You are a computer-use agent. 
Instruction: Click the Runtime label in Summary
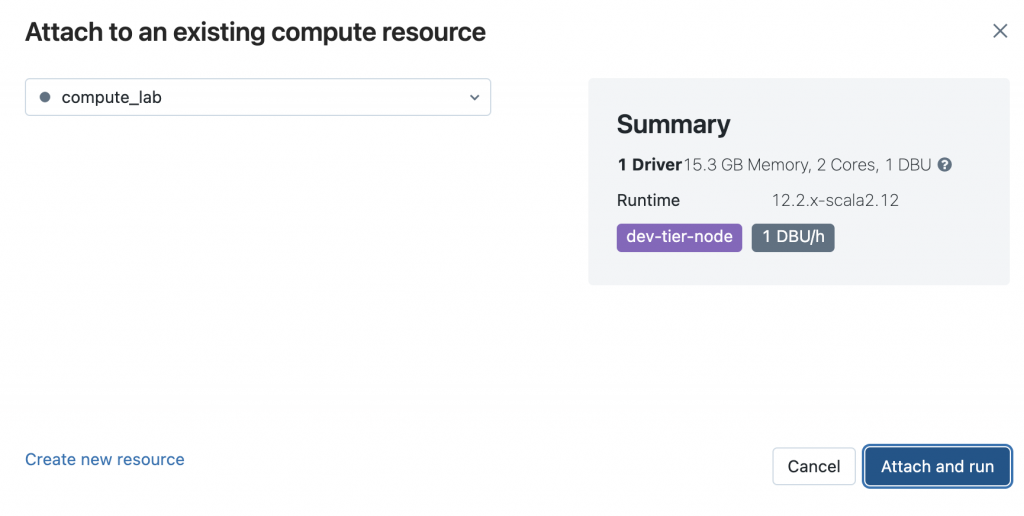pos(648,200)
